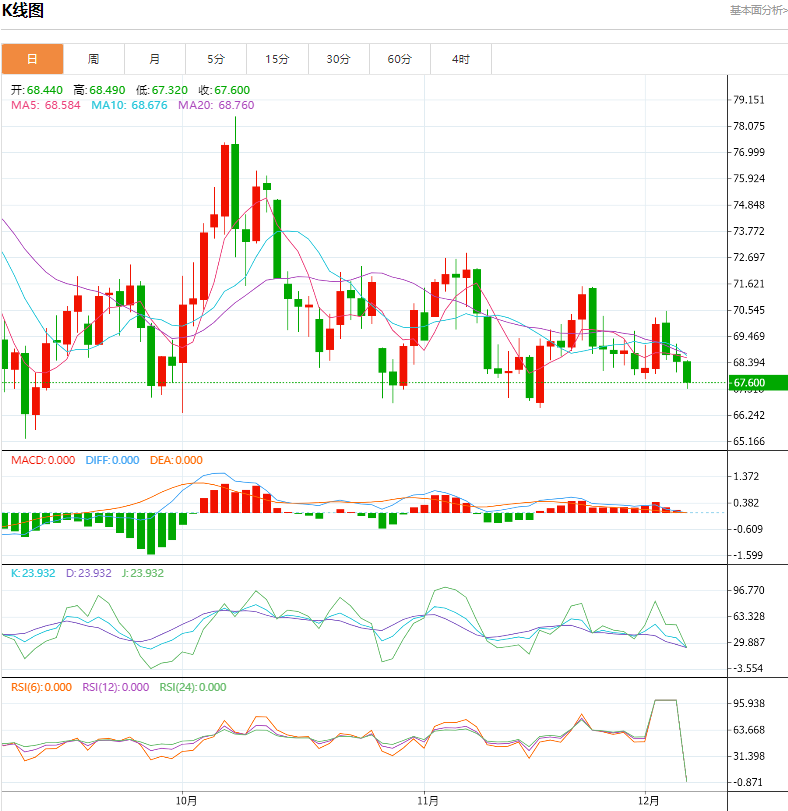Screen dimensions: 788x811
Task: Switch to the 4时 tab
Action: (x=460, y=59)
